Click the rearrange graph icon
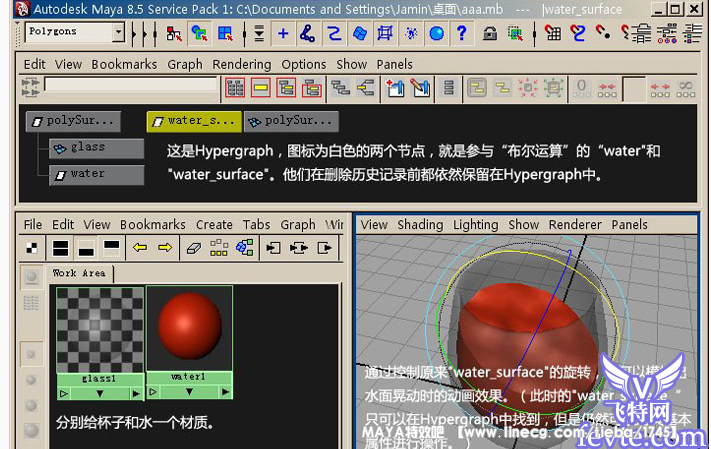 (x=219, y=248)
